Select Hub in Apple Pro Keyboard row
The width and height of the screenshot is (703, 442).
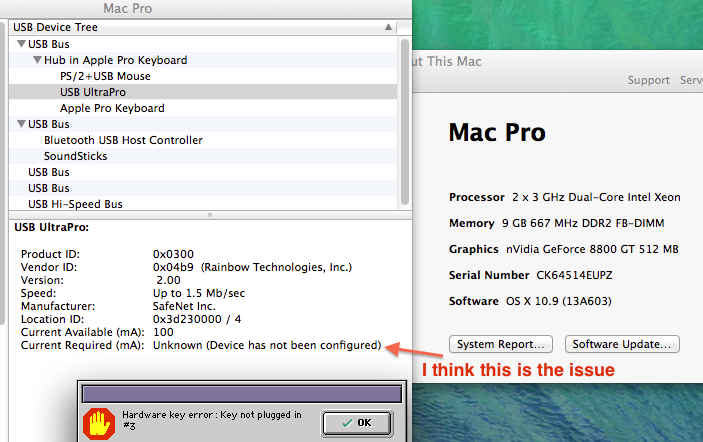tap(203, 60)
